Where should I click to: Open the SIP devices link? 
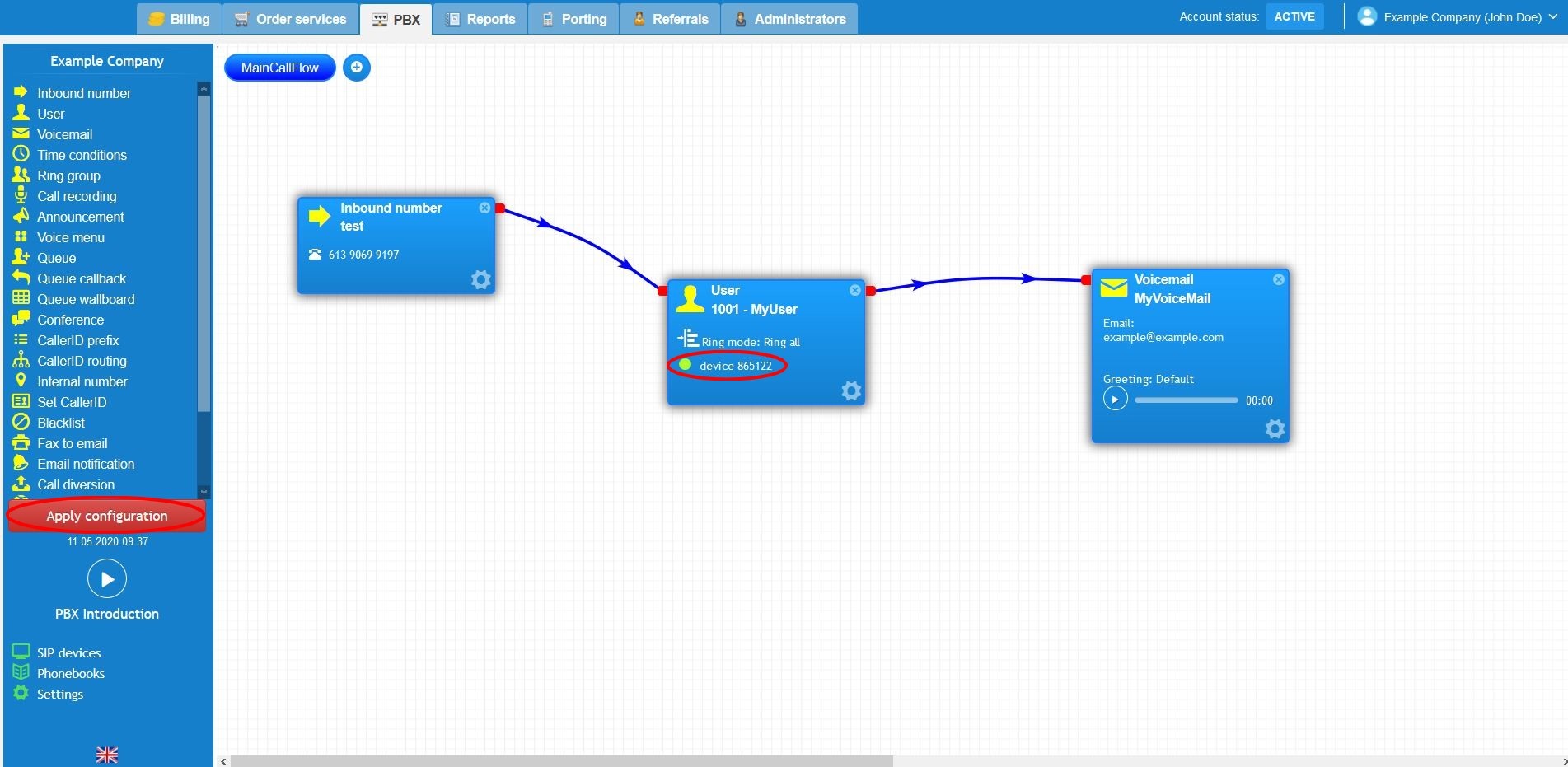(x=68, y=652)
